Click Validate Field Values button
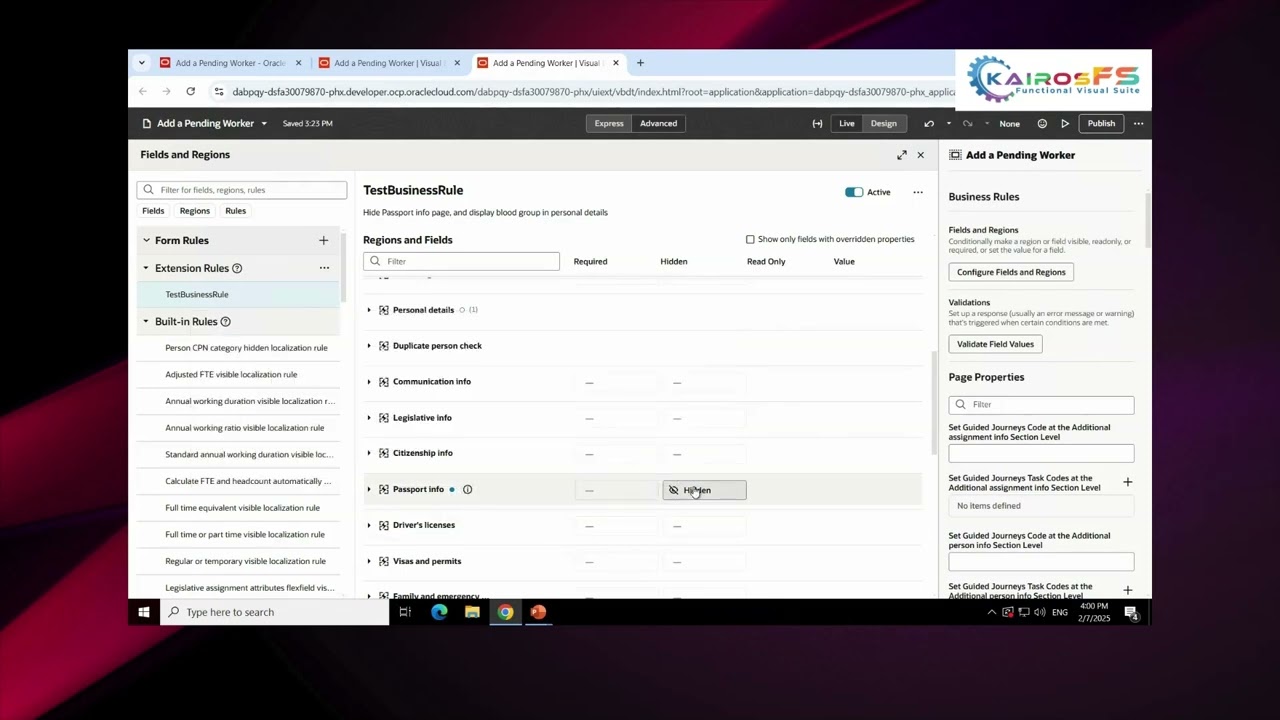Viewport: 1280px width, 720px height. pos(995,344)
